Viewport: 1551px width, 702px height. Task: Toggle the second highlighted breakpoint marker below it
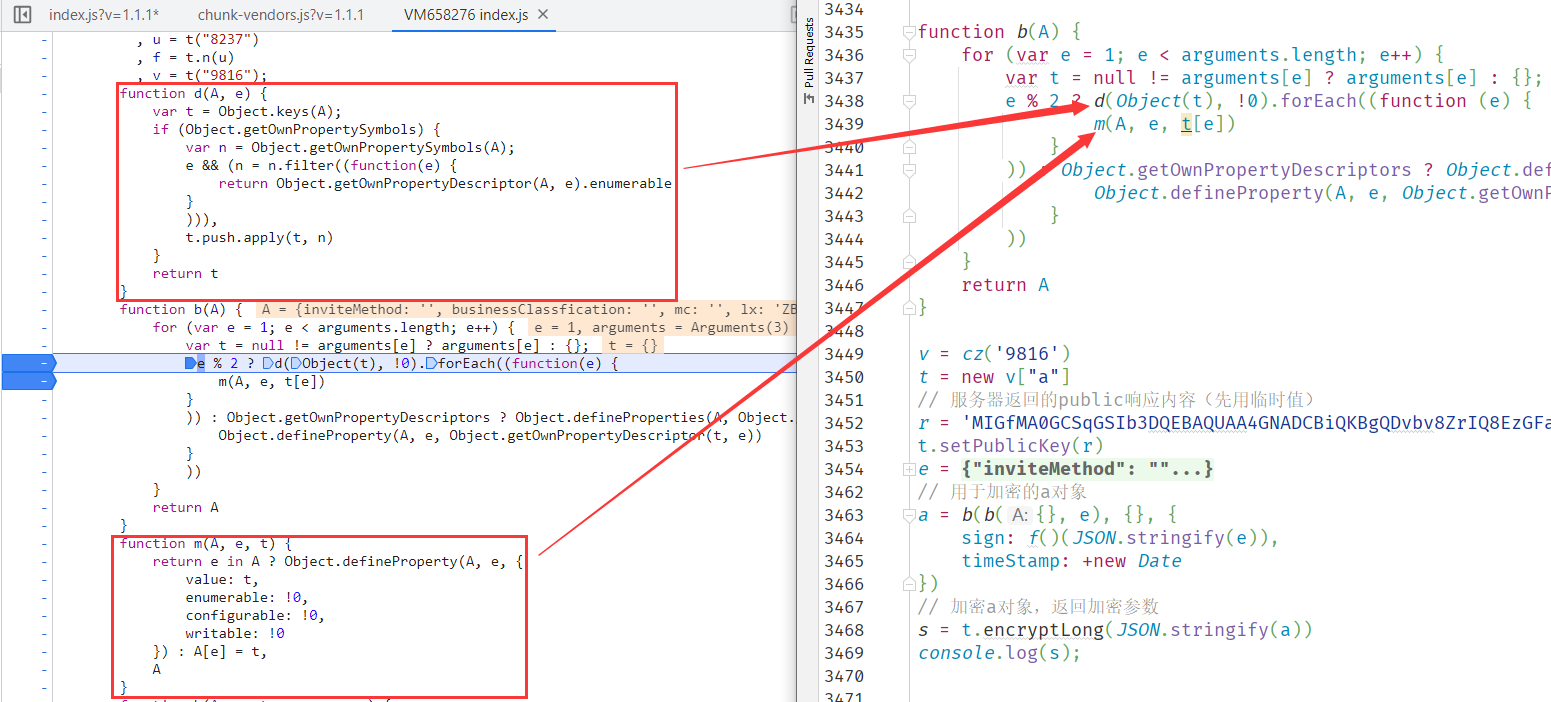click(26, 381)
